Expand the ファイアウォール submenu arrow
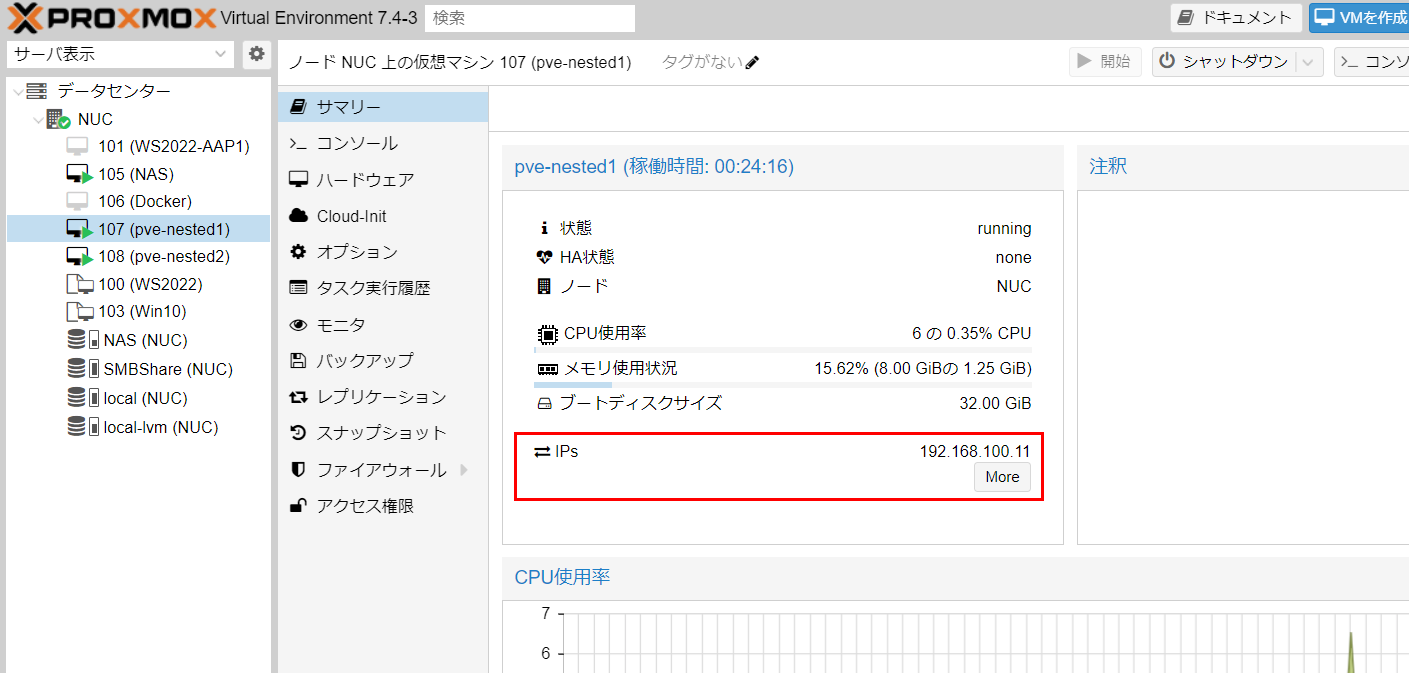Image resolution: width=1409 pixels, height=673 pixels. (x=464, y=469)
